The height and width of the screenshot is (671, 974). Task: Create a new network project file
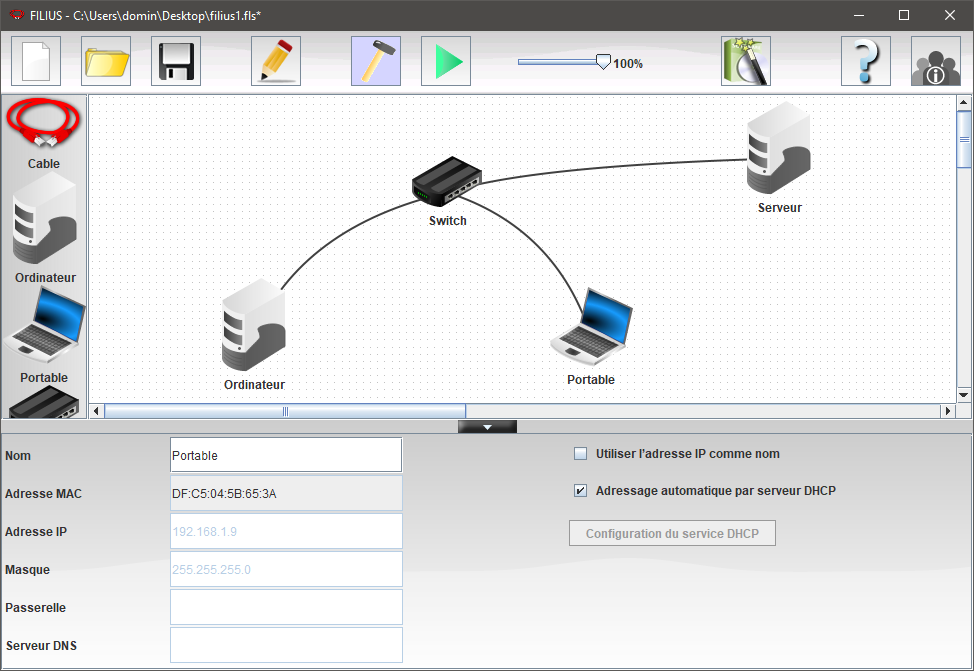coord(36,61)
